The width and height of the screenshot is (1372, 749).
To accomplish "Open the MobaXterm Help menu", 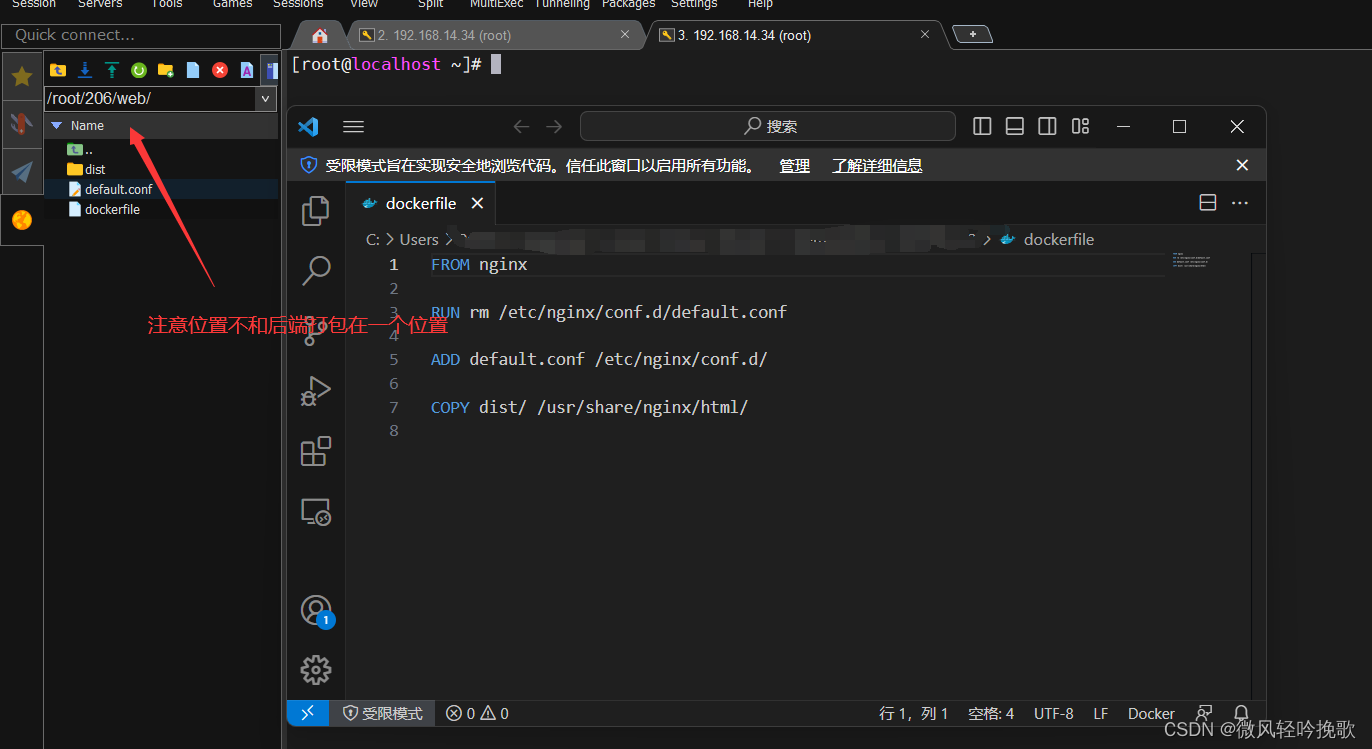I will pyautogui.click(x=761, y=4).
